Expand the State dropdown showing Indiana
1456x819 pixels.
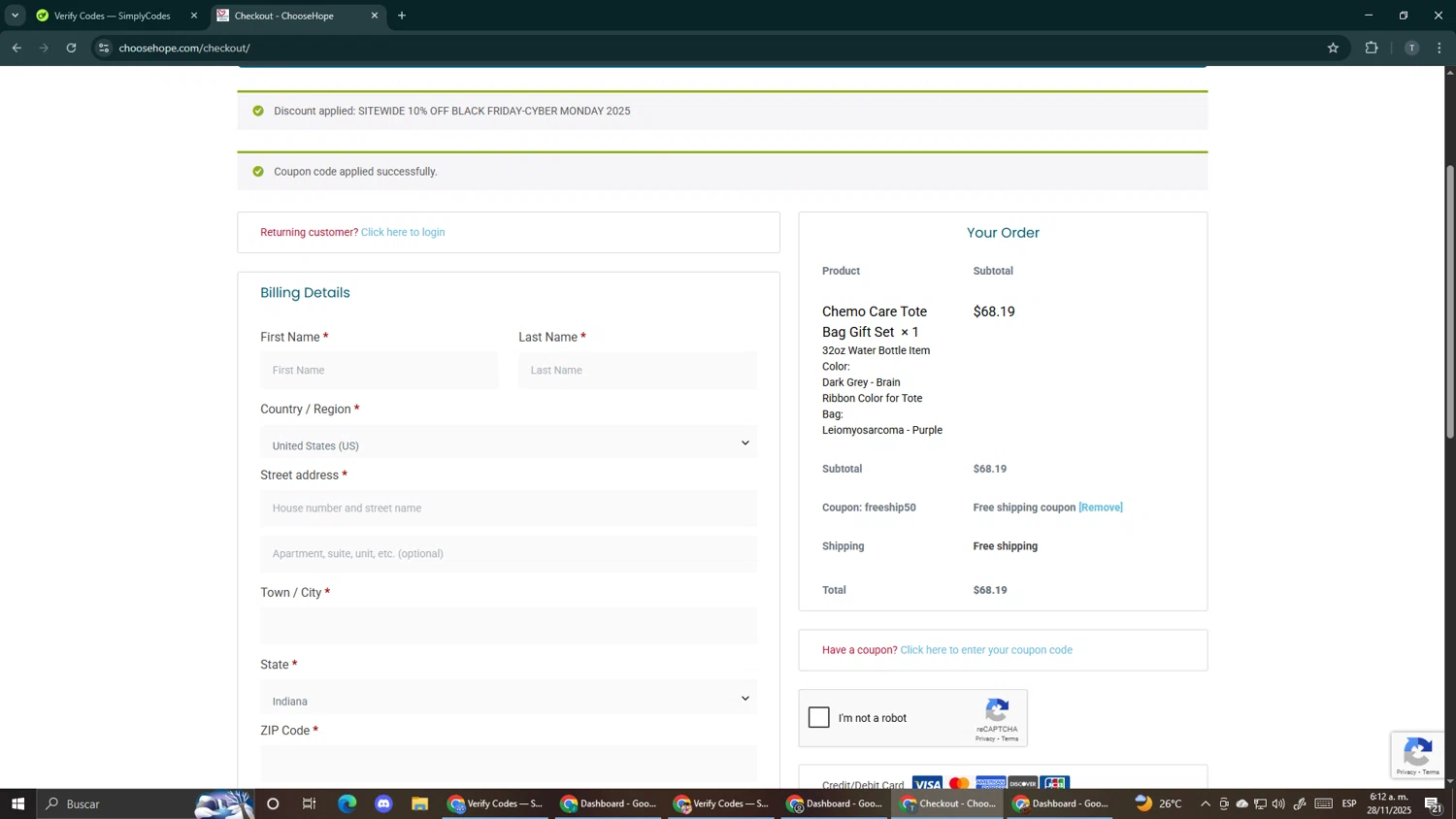pos(509,700)
